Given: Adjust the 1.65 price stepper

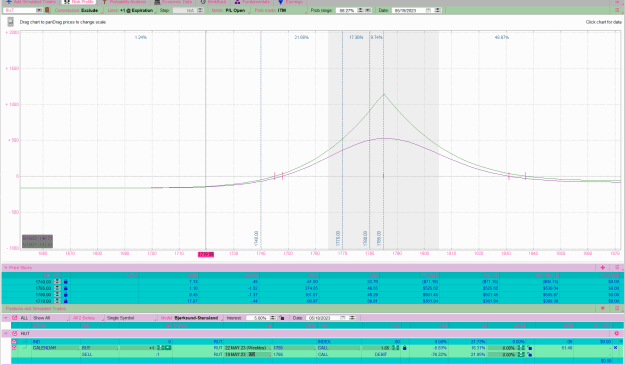Looking at the screenshot, I should pyautogui.click(x=395, y=348).
